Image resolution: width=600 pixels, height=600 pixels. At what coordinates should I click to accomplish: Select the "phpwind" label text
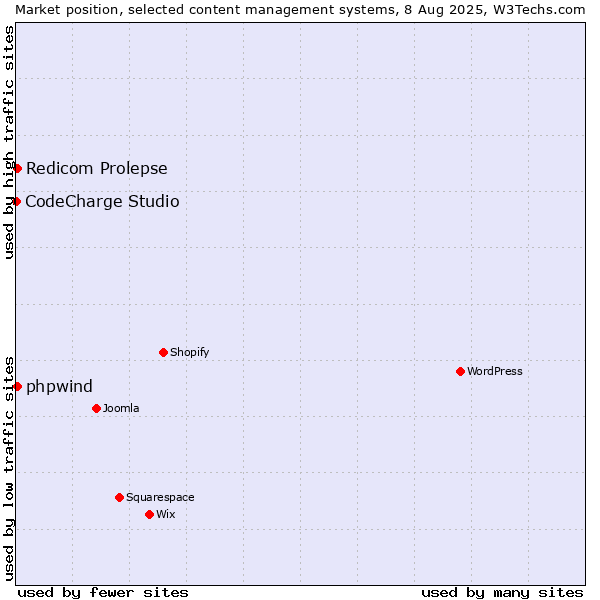point(59,386)
